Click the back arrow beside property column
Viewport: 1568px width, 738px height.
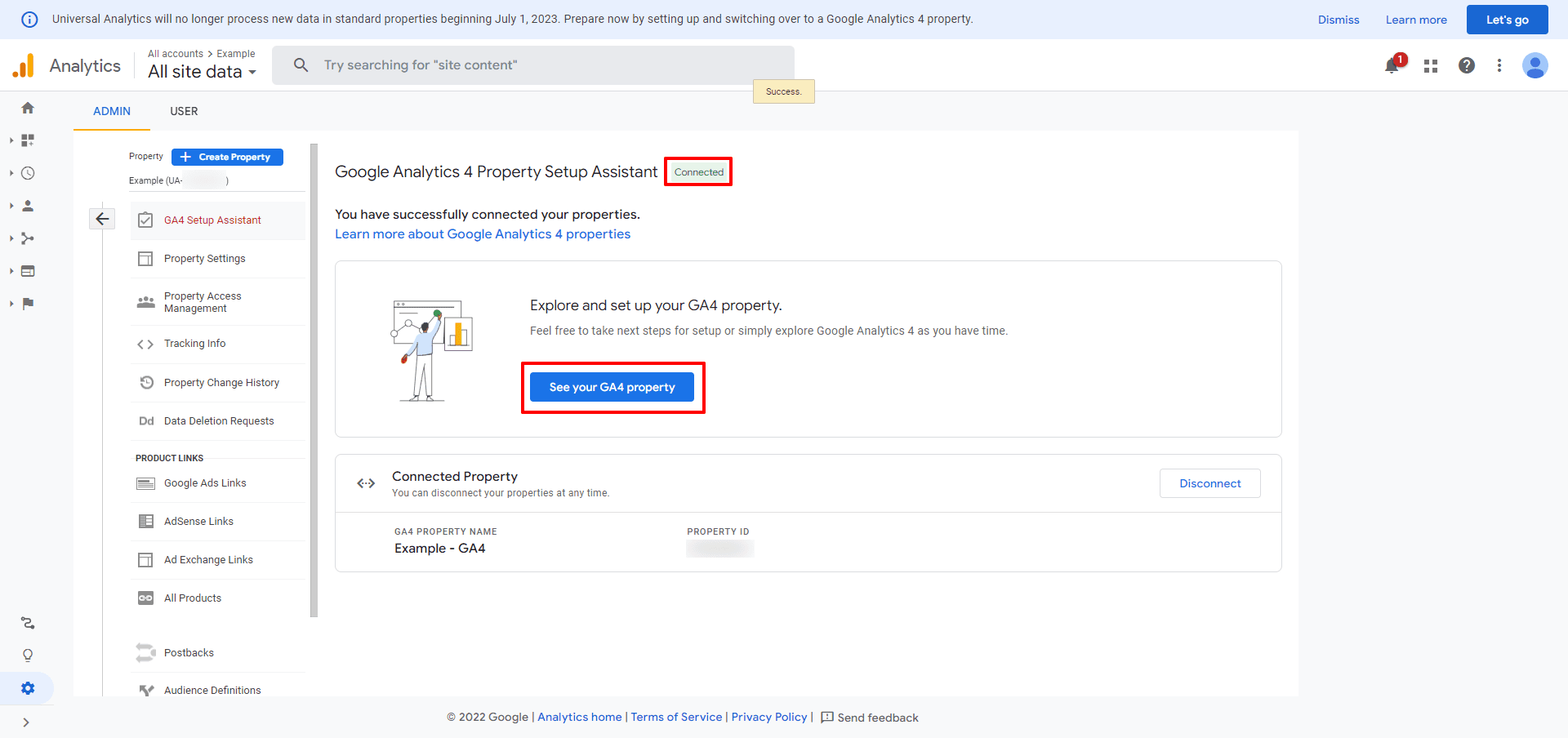(x=102, y=219)
